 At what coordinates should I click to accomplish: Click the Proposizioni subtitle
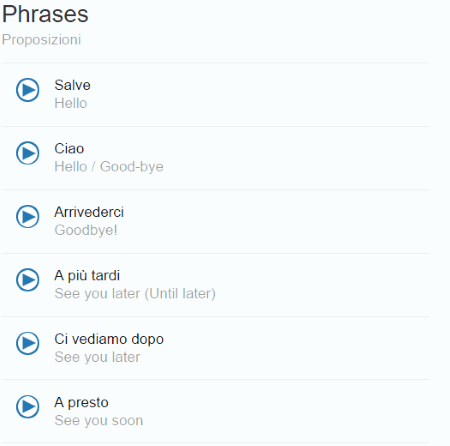pos(41,40)
